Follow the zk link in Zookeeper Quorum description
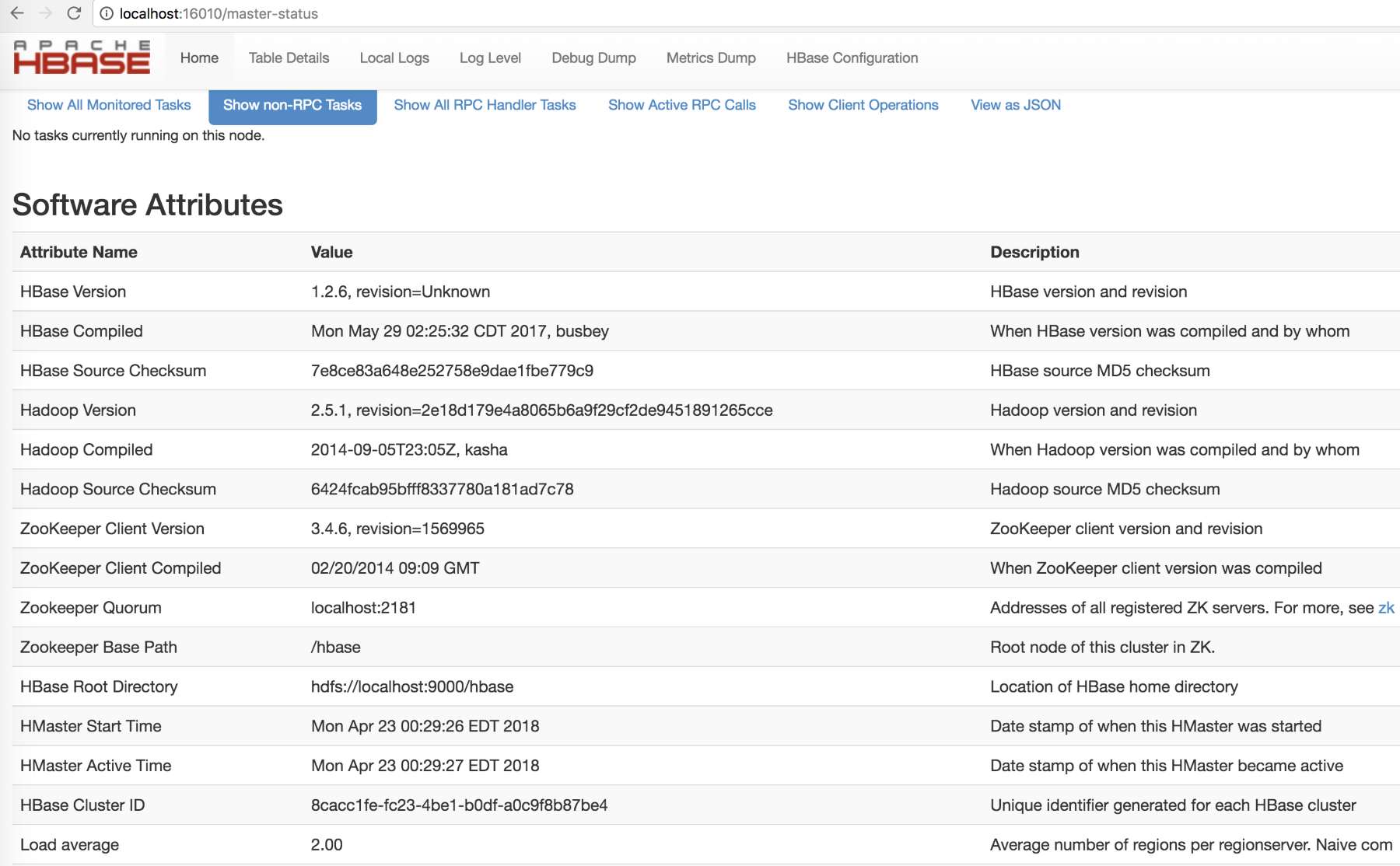This screenshot has width=1400, height=866. click(1386, 608)
